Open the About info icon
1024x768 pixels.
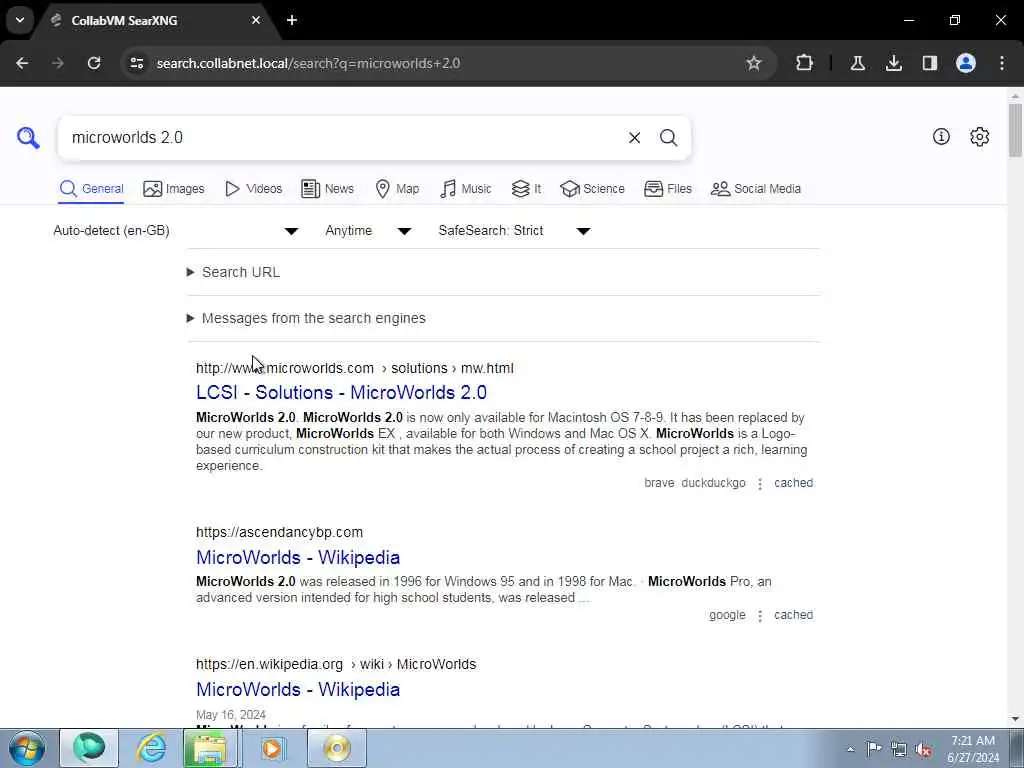941,136
